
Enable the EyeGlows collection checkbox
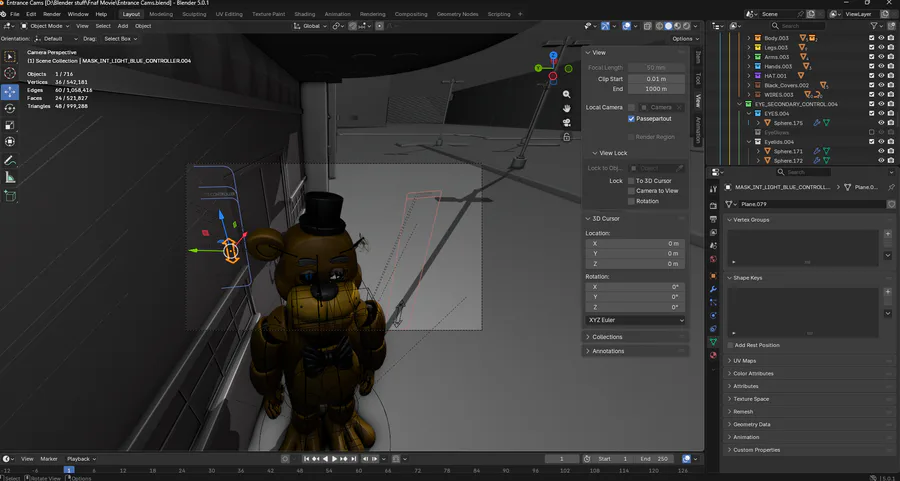pos(872,133)
